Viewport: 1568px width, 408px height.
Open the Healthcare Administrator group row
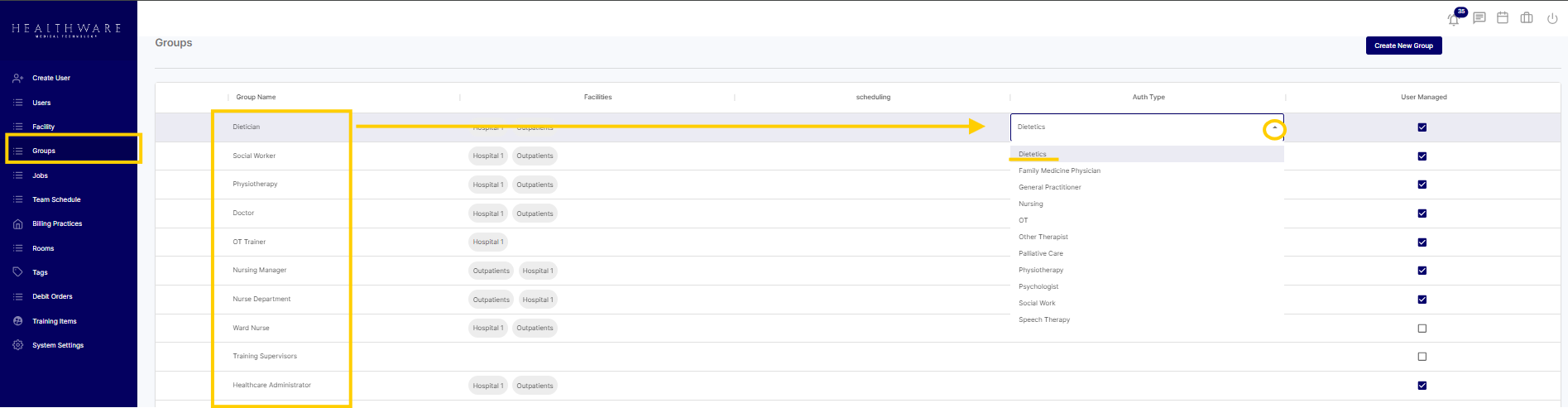tap(271, 385)
